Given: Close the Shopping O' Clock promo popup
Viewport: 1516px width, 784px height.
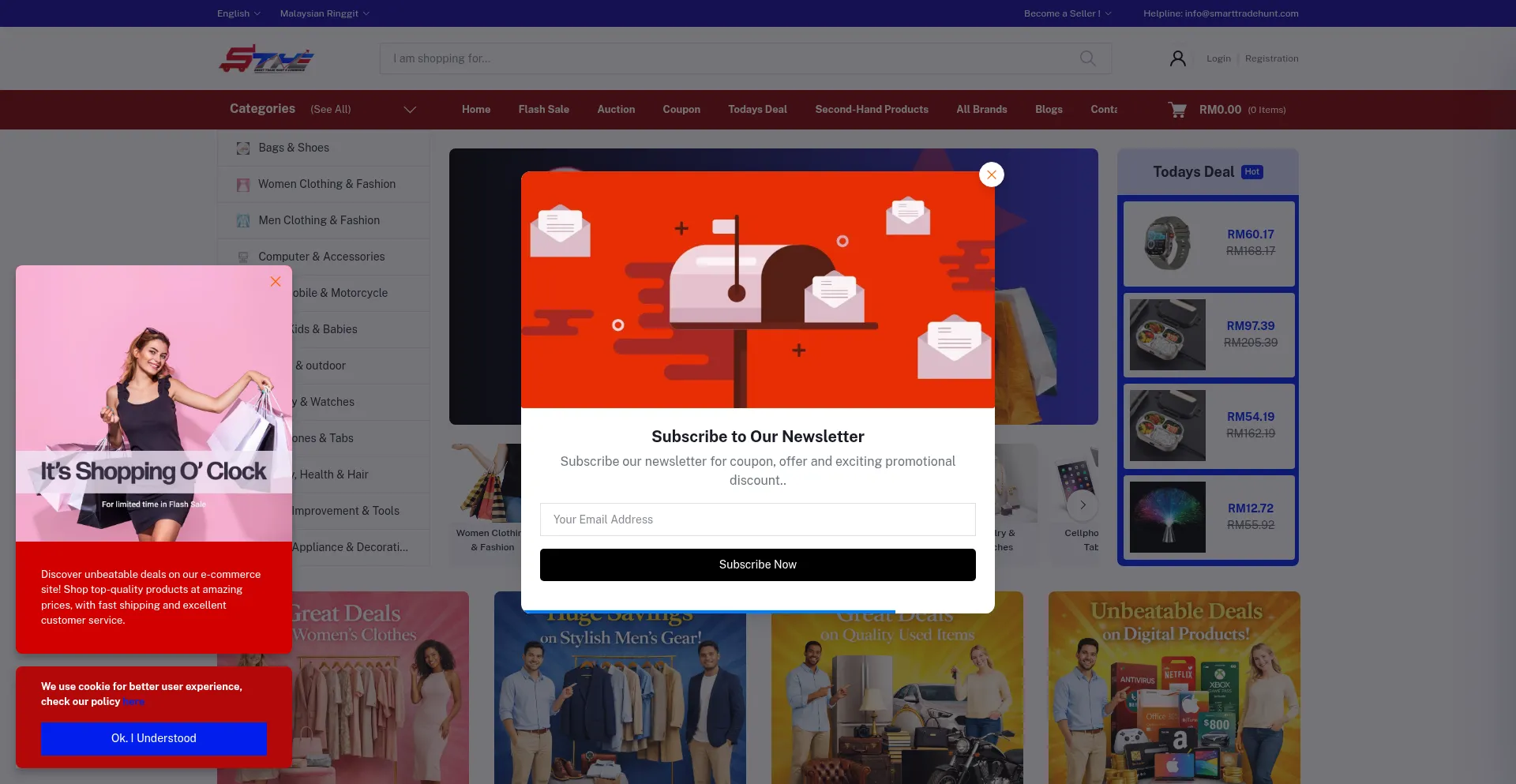Looking at the screenshot, I should 276,282.
